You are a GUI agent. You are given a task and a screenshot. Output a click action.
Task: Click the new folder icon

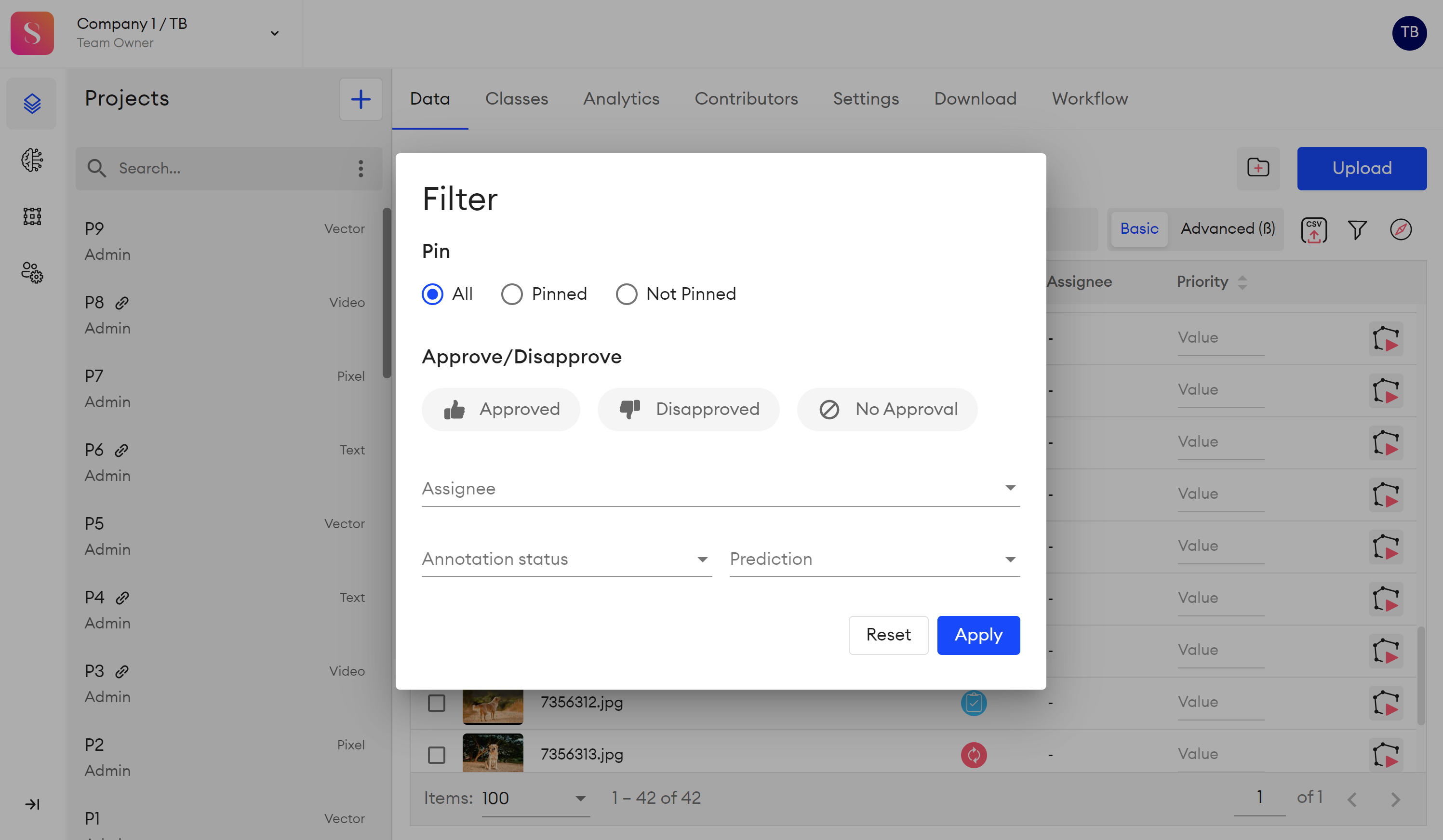pyautogui.click(x=1258, y=168)
